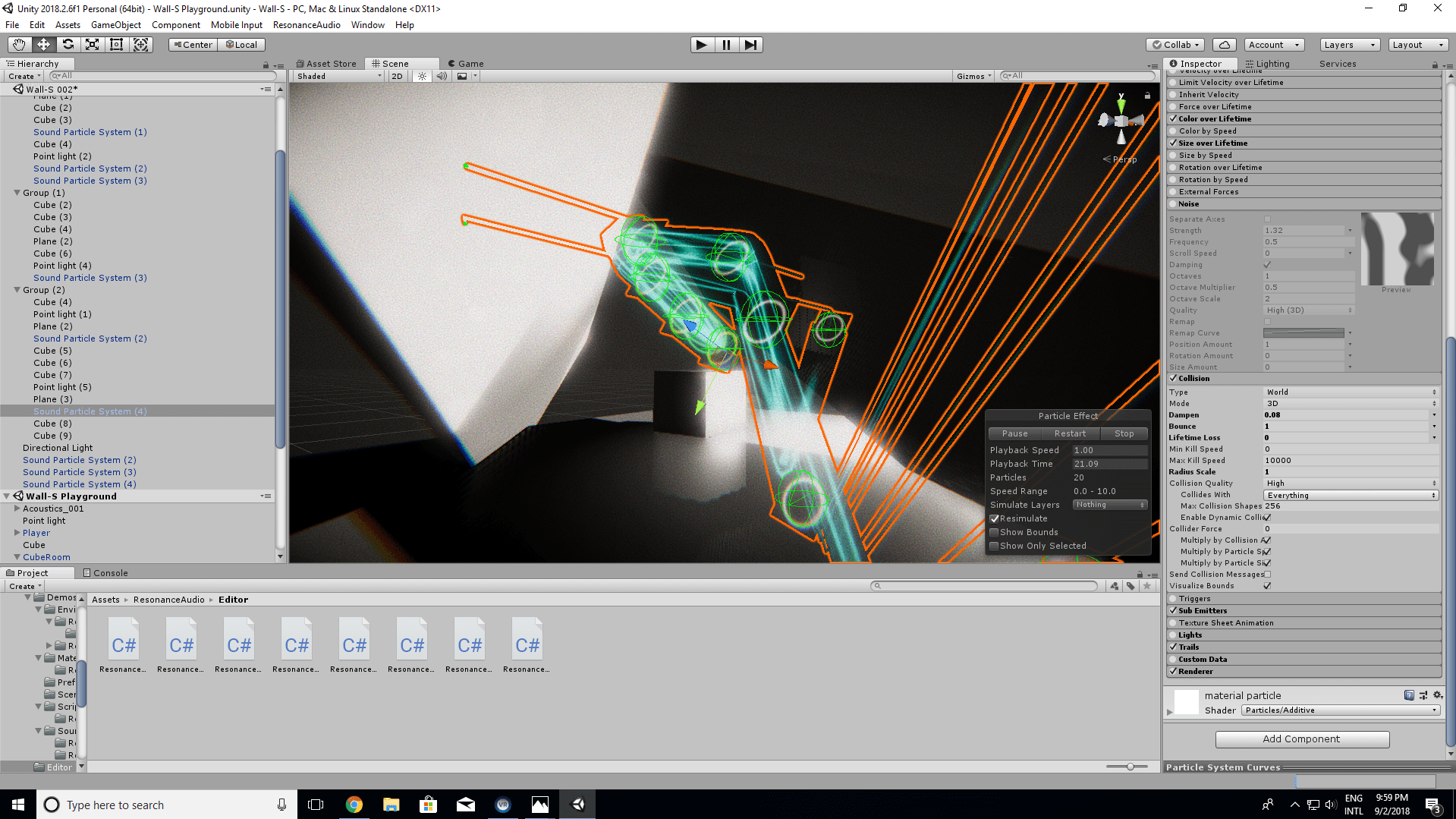This screenshot has width=1456, height=819.
Task: Select the Hand tool in toolbar
Action: [x=19, y=45]
